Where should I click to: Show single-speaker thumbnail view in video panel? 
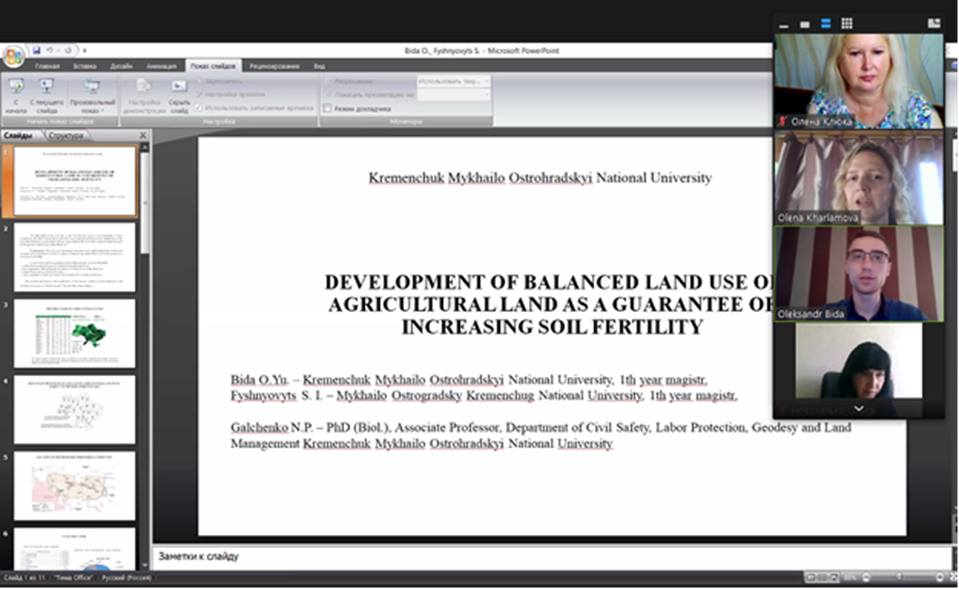coord(805,24)
